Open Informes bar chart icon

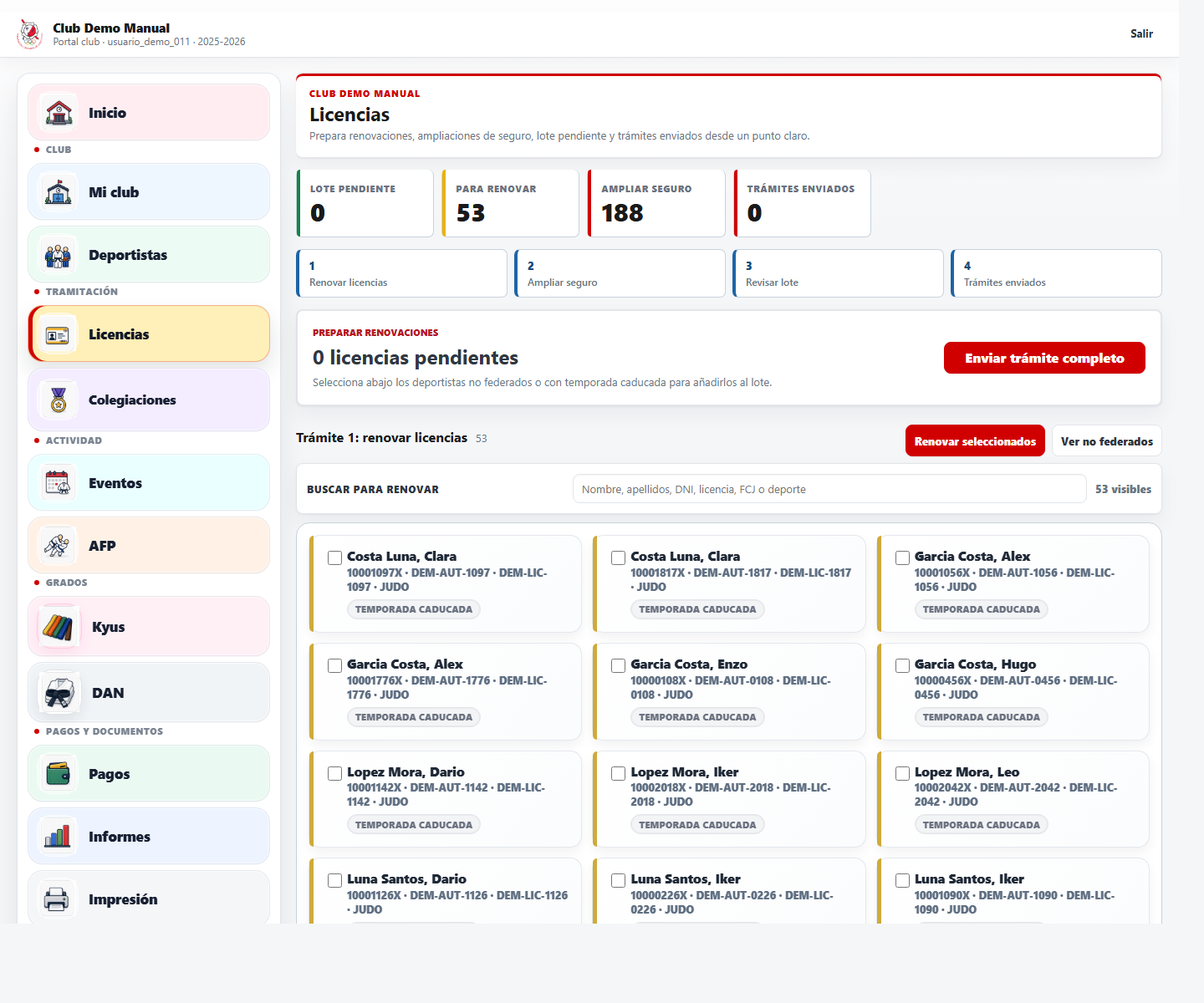59,837
